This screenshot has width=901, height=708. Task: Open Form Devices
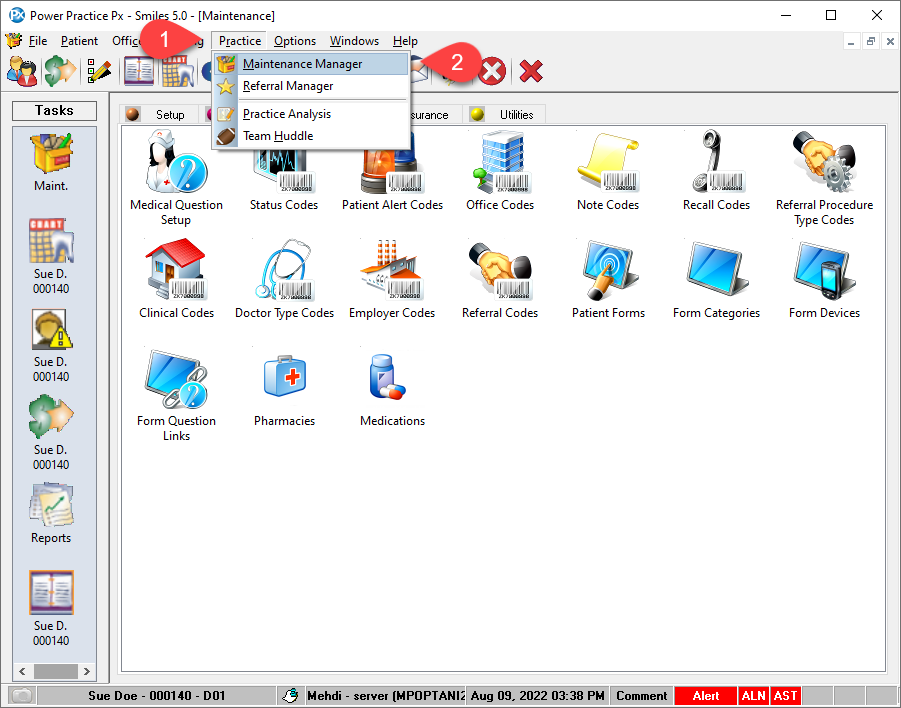824,279
